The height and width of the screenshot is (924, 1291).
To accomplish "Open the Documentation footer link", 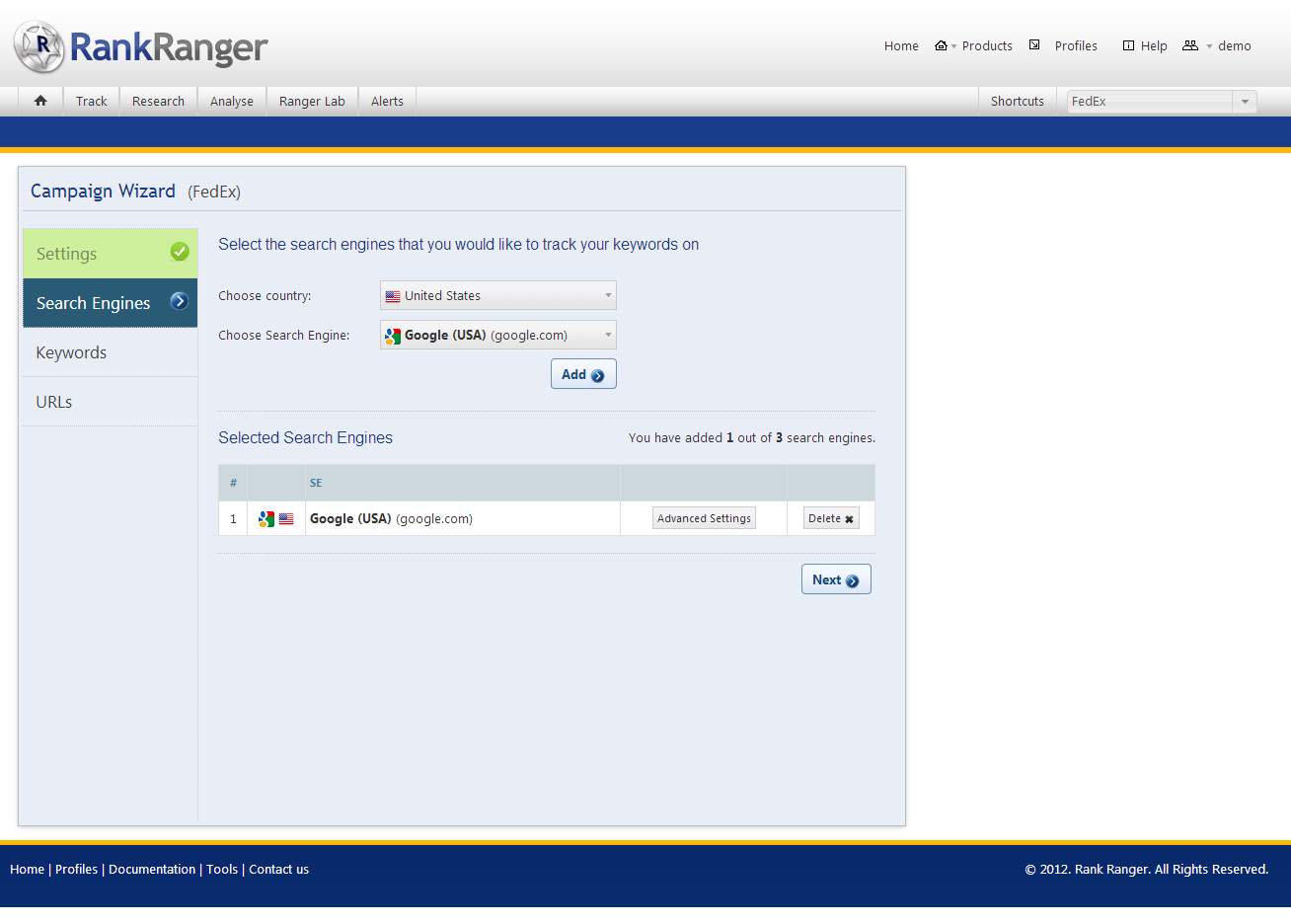I will pos(152,869).
